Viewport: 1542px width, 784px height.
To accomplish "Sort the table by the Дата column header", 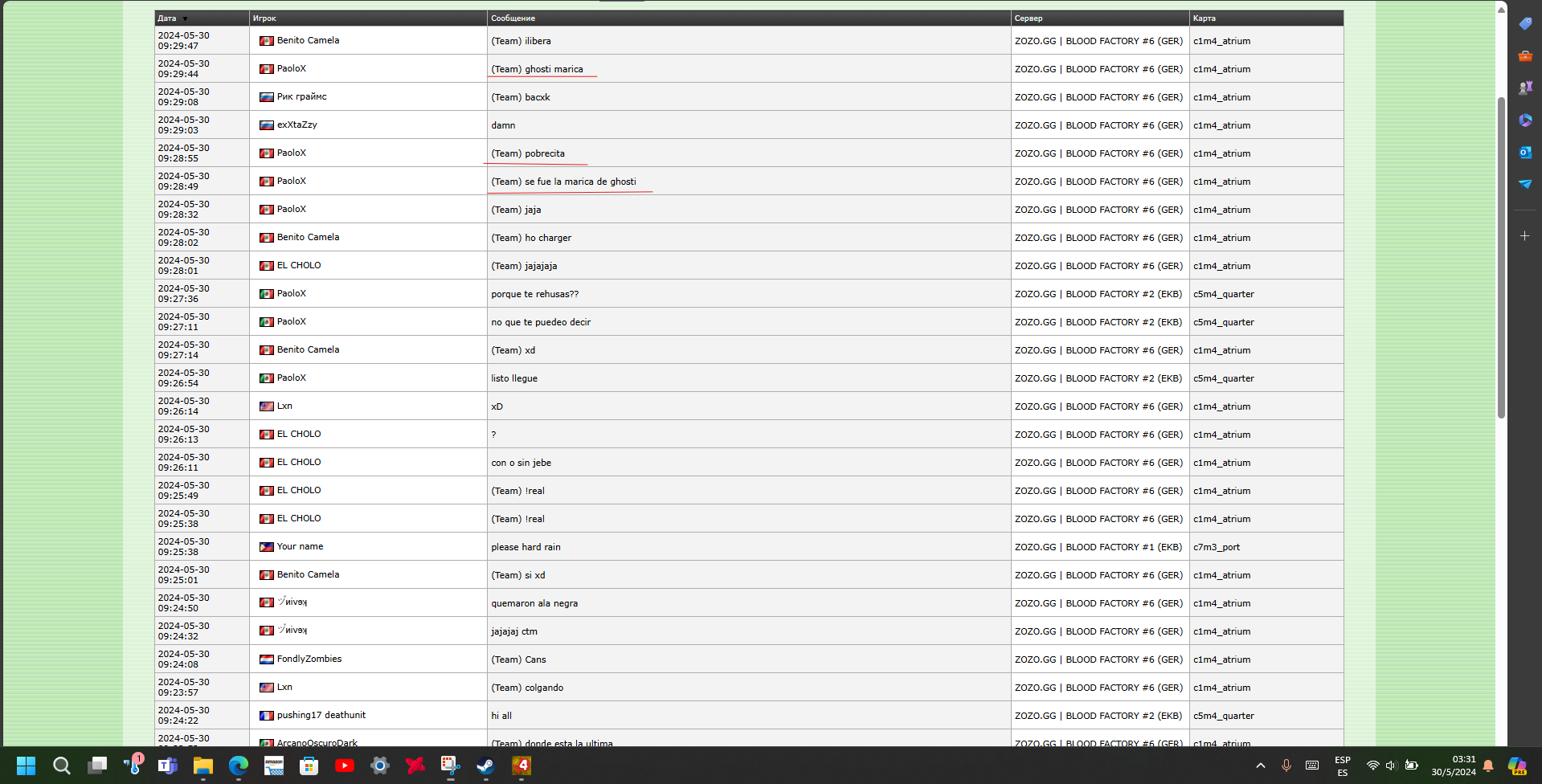I will tap(167, 18).
